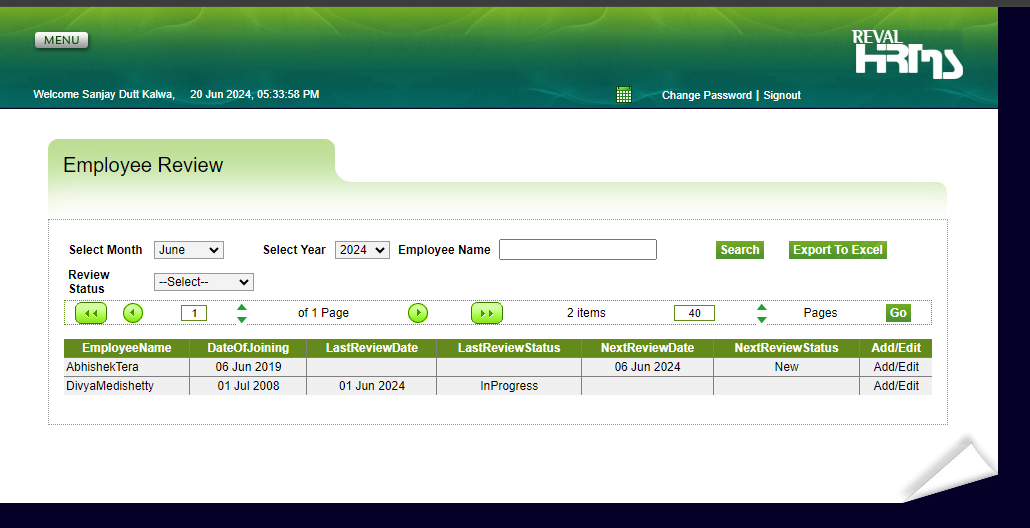Sort by EmployeeName column header

pyautogui.click(x=127, y=348)
